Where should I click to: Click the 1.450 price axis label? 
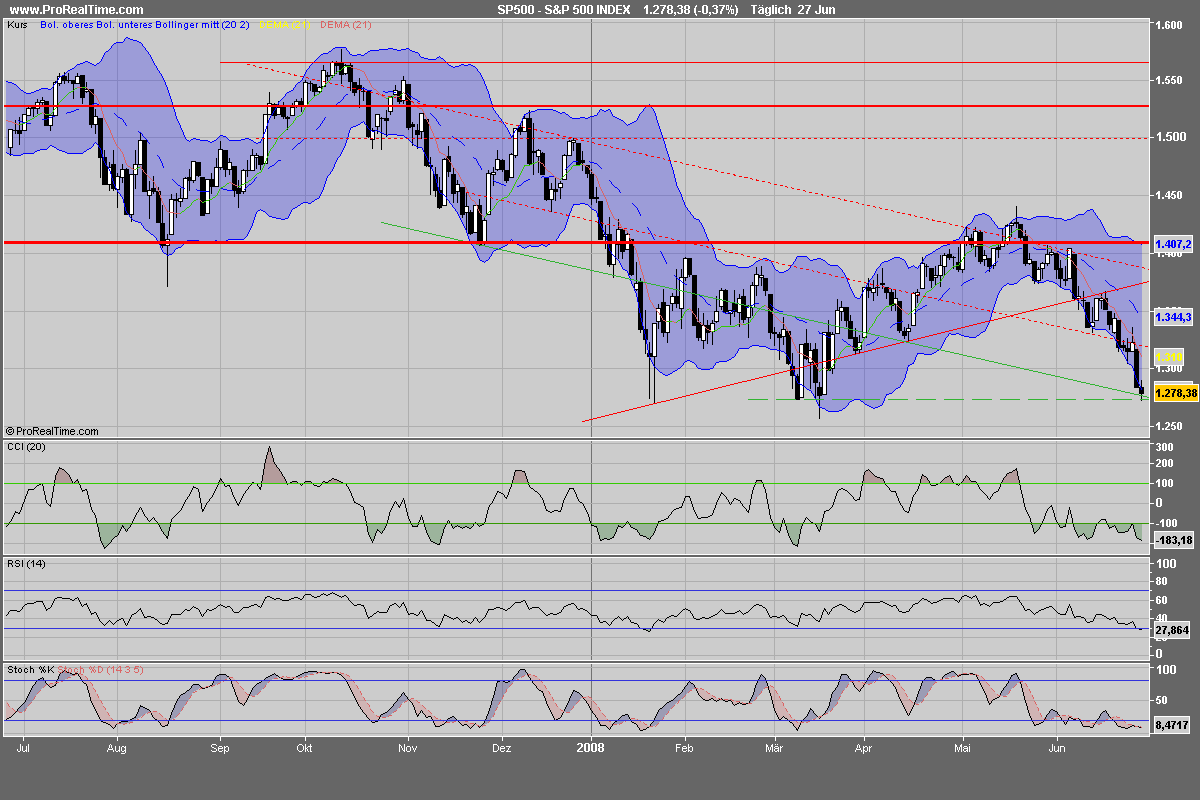(1169, 196)
